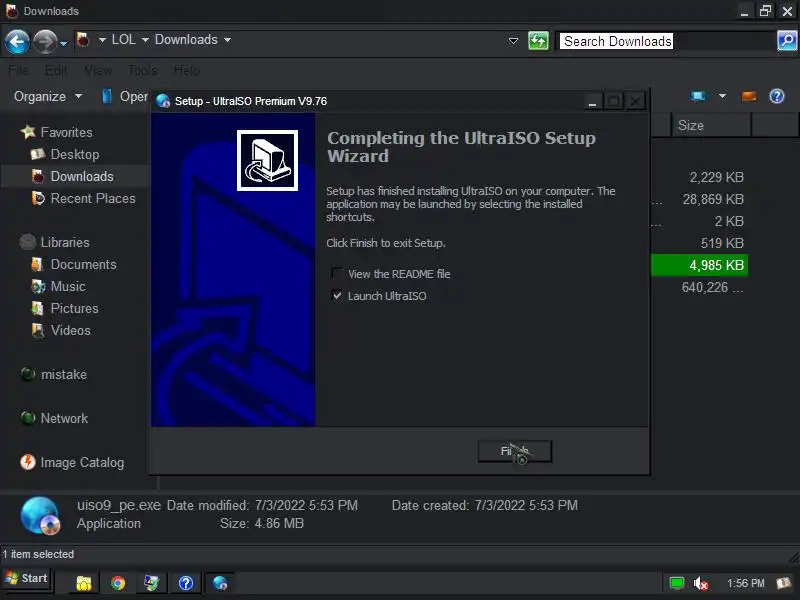Open the Help menu
This screenshot has width=800, height=600.
point(187,70)
